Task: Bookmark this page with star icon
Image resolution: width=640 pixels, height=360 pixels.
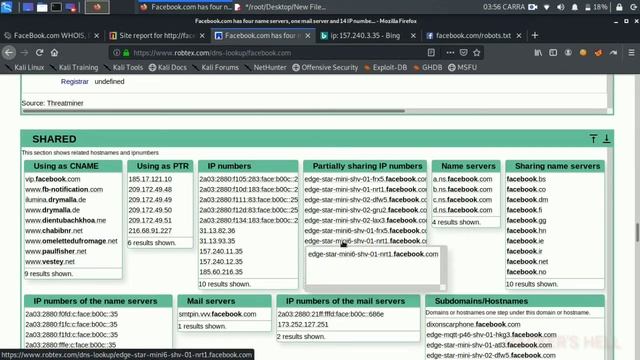Action: pos(477,53)
